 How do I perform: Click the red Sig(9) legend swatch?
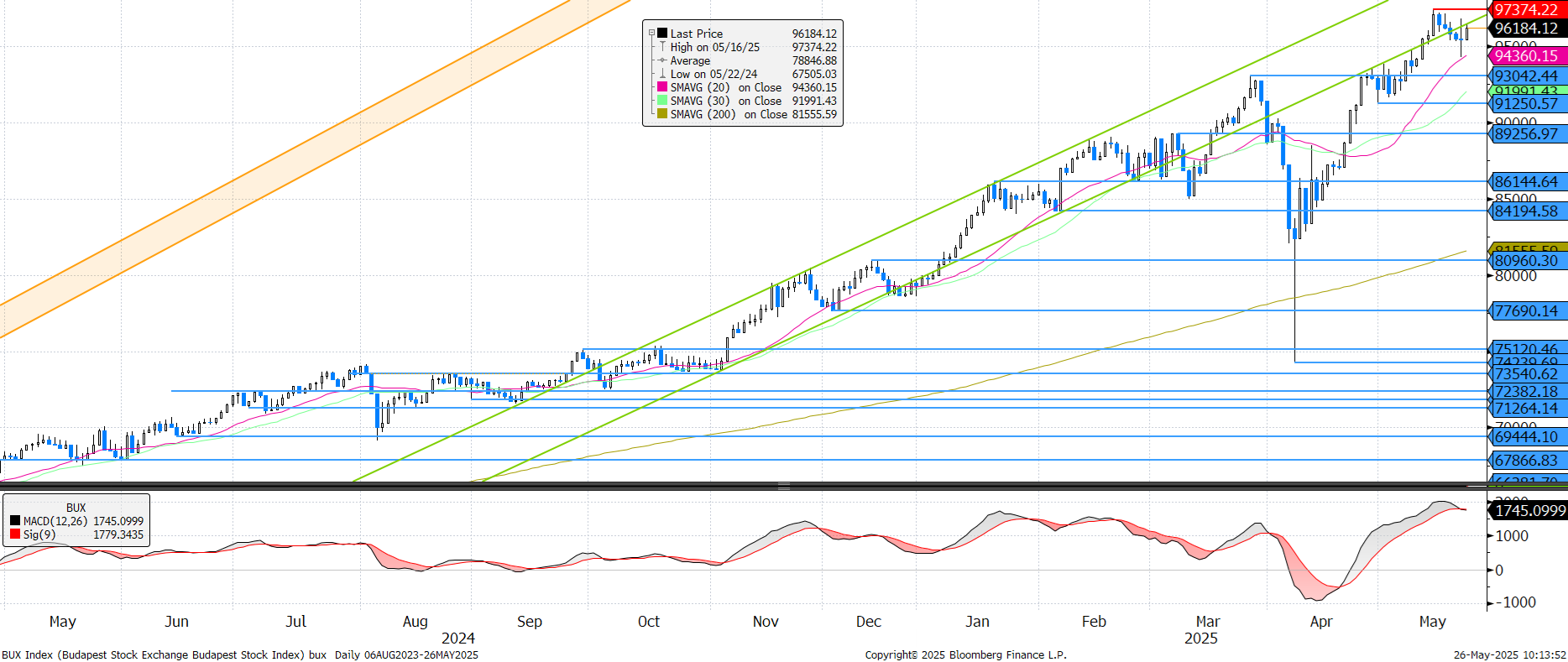(x=15, y=534)
